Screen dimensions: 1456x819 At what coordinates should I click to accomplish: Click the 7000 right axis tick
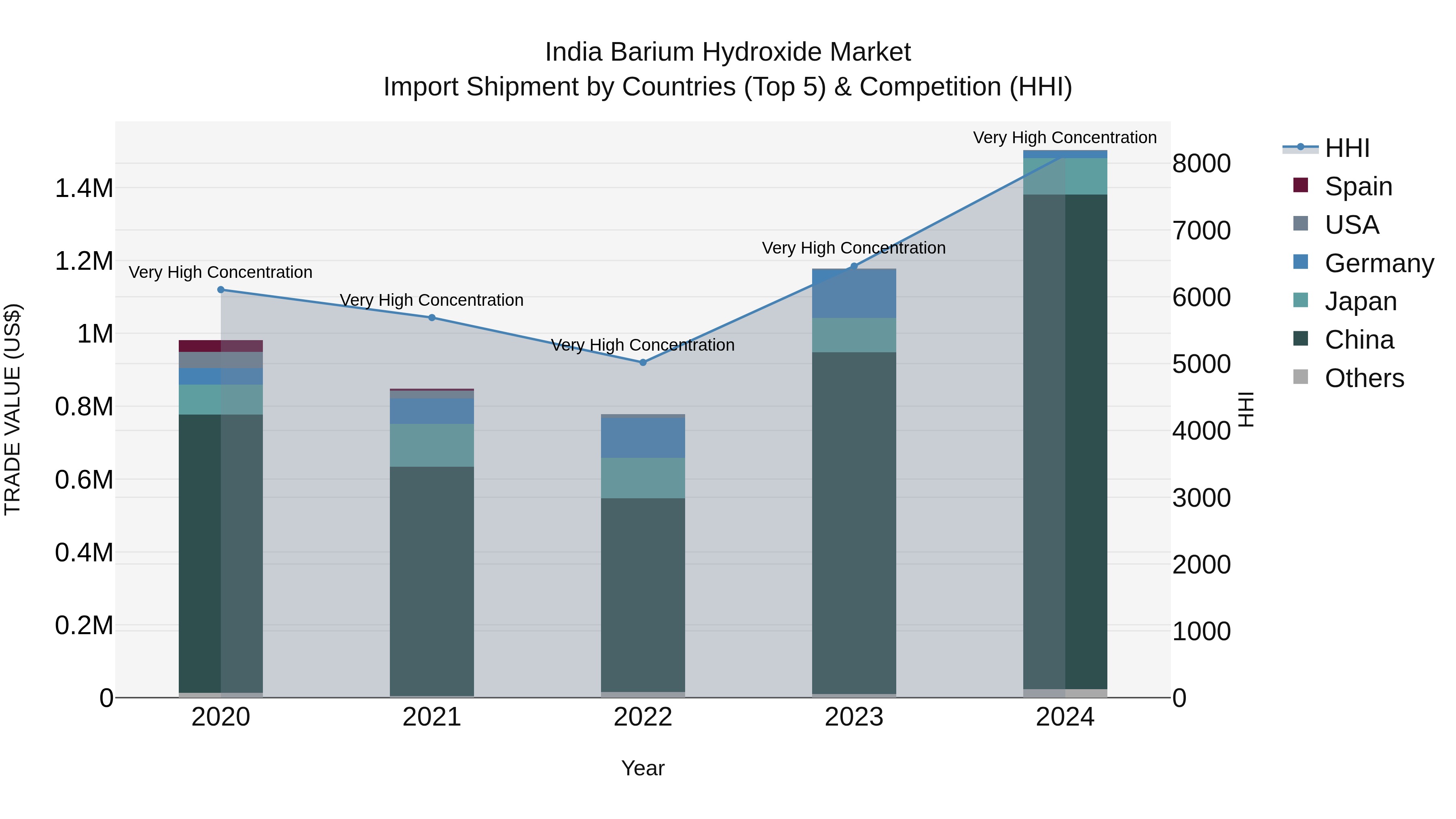coord(1202,231)
